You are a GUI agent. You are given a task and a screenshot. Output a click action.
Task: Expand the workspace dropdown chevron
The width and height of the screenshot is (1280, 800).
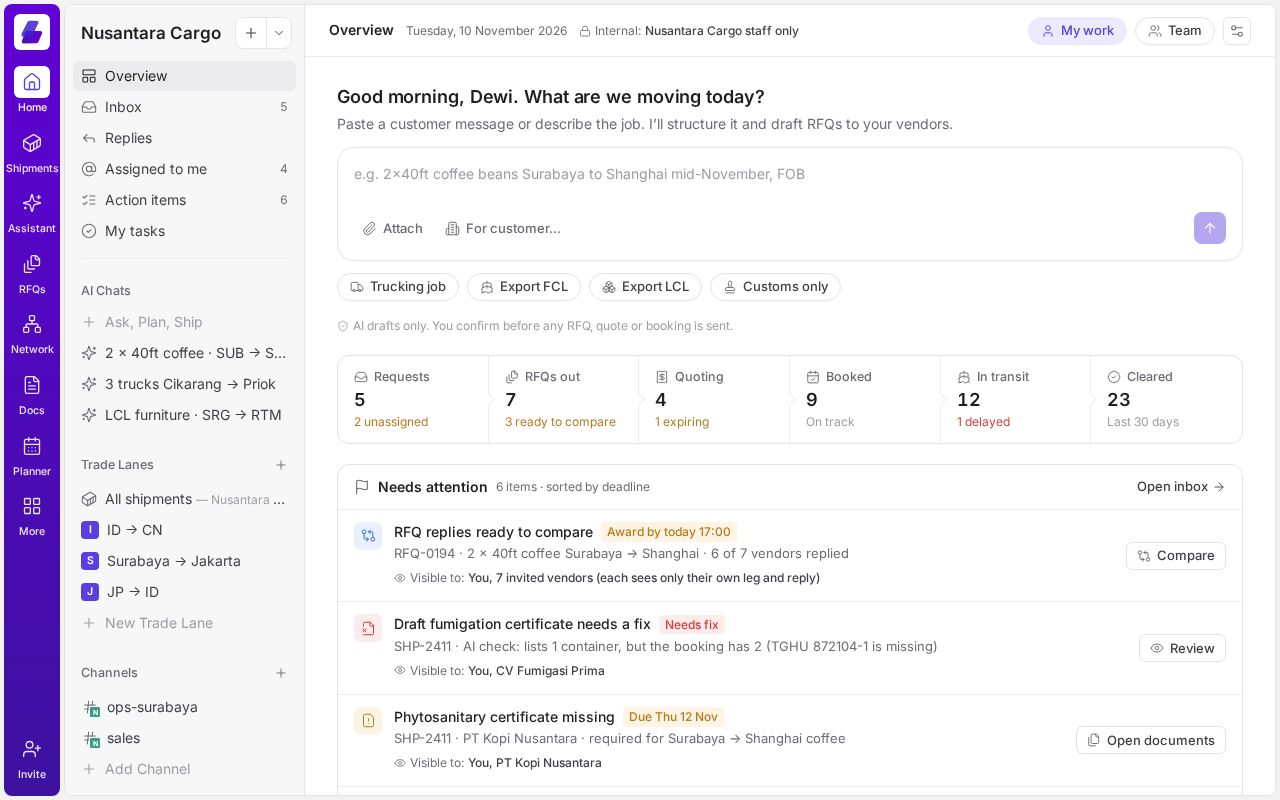(279, 33)
